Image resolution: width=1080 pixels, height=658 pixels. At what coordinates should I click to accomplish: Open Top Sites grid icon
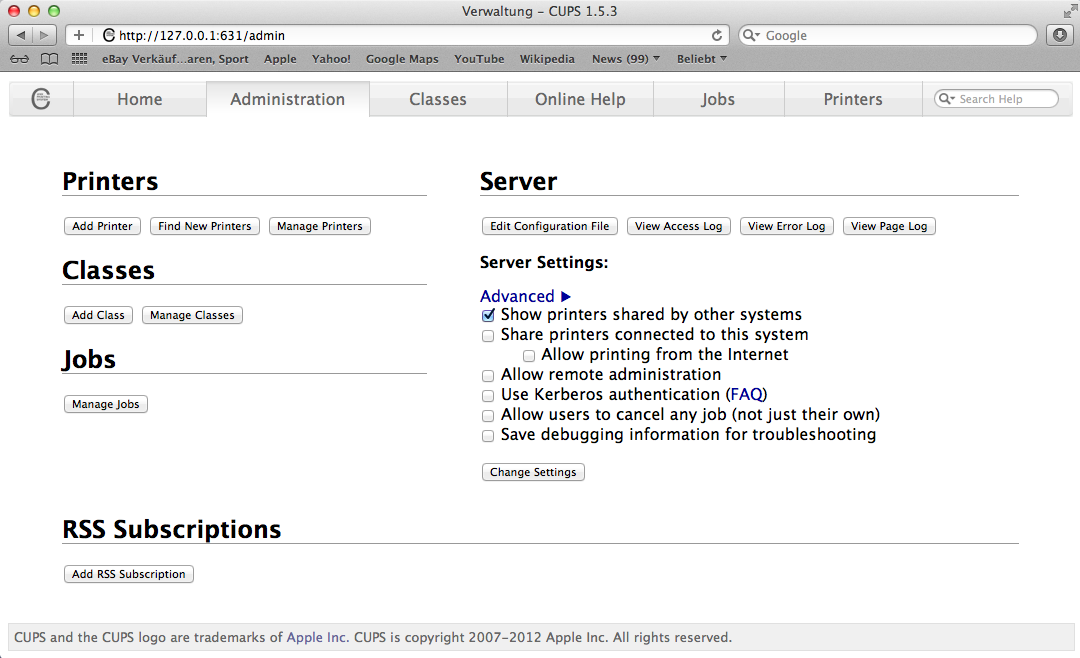80,59
